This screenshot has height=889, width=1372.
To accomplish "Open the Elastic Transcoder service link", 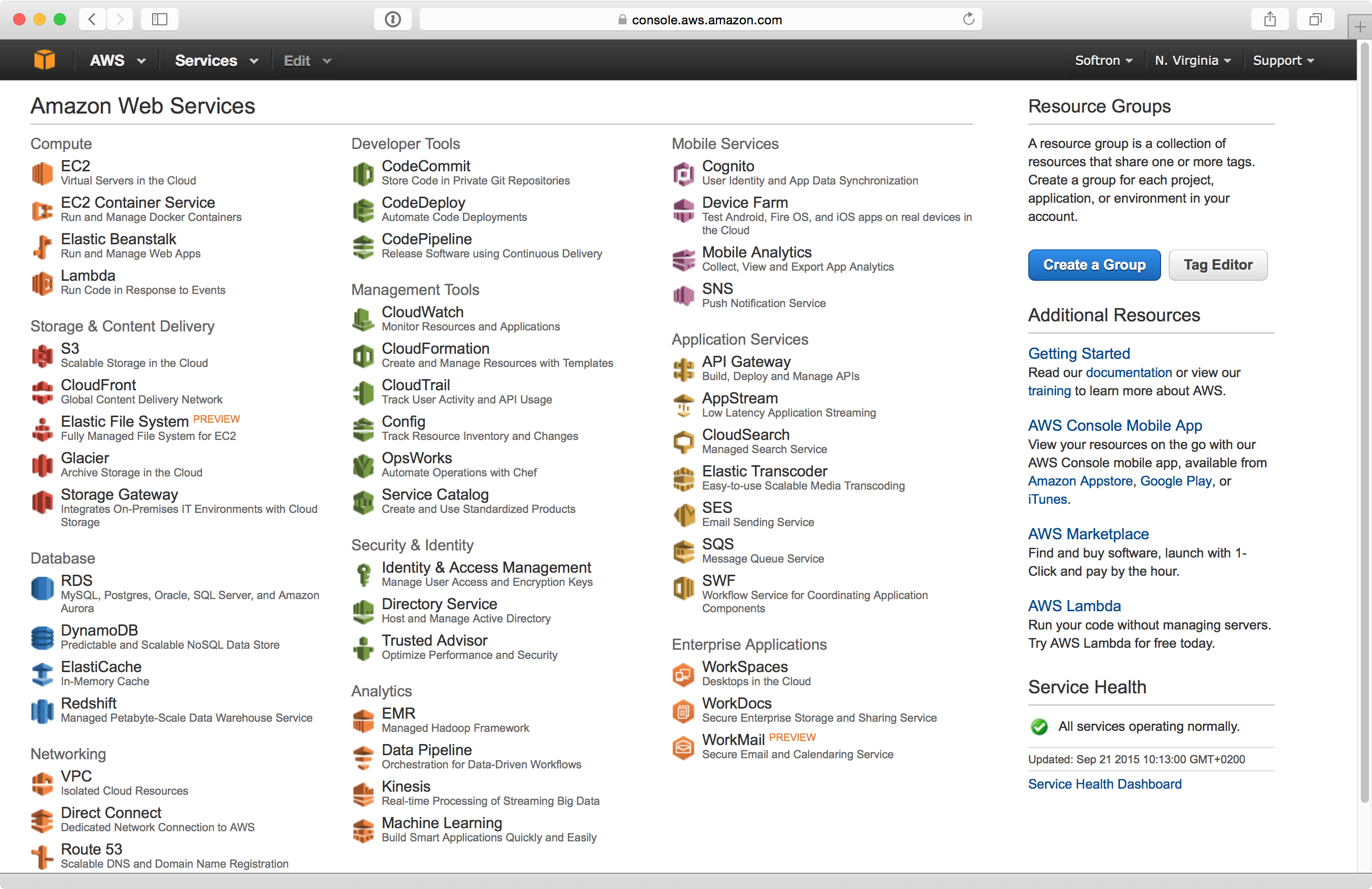I will click(765, 471).
